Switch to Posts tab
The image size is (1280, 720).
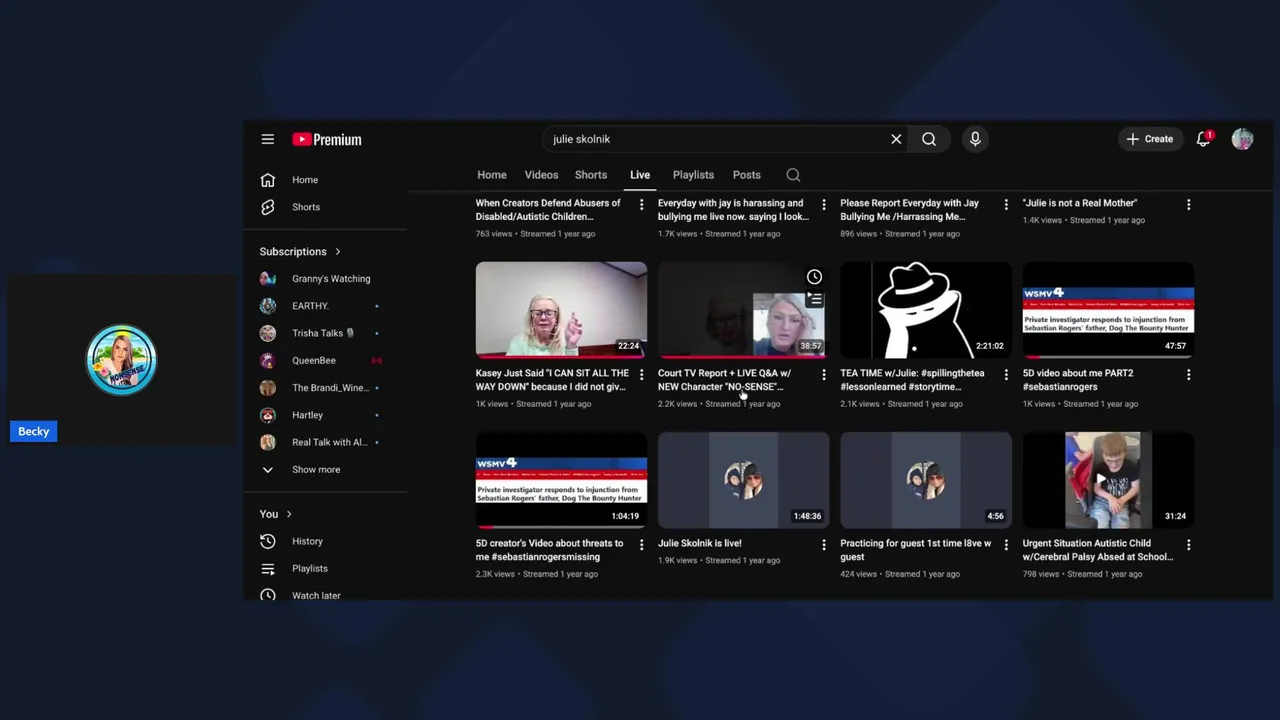click(747, 175)
